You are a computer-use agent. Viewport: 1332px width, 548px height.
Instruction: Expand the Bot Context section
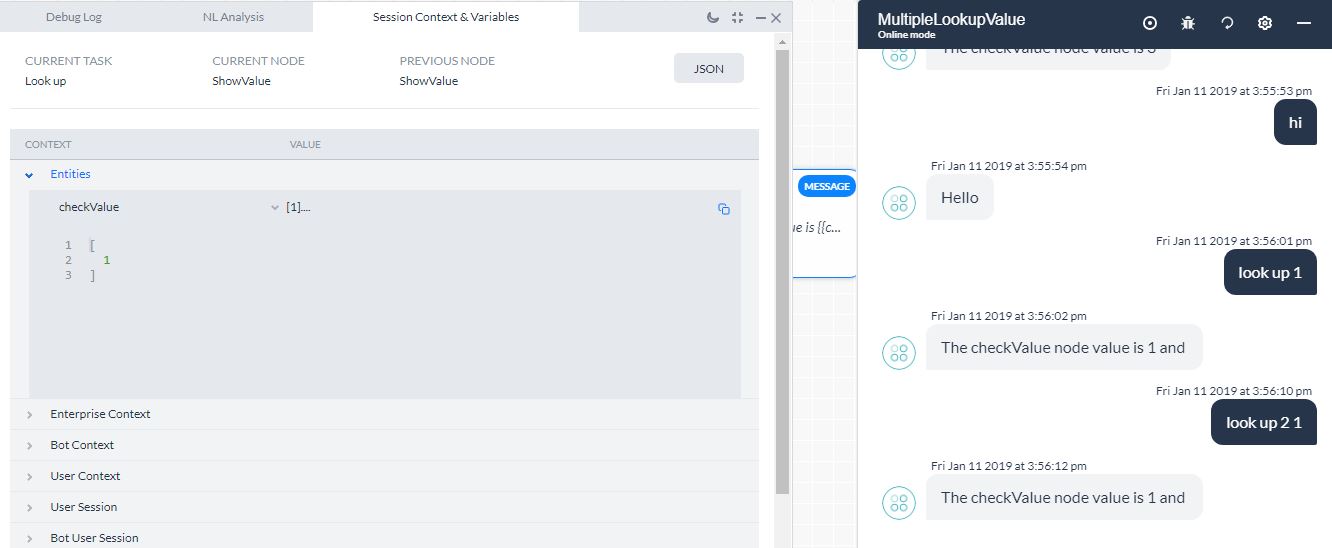click(29, 446)
